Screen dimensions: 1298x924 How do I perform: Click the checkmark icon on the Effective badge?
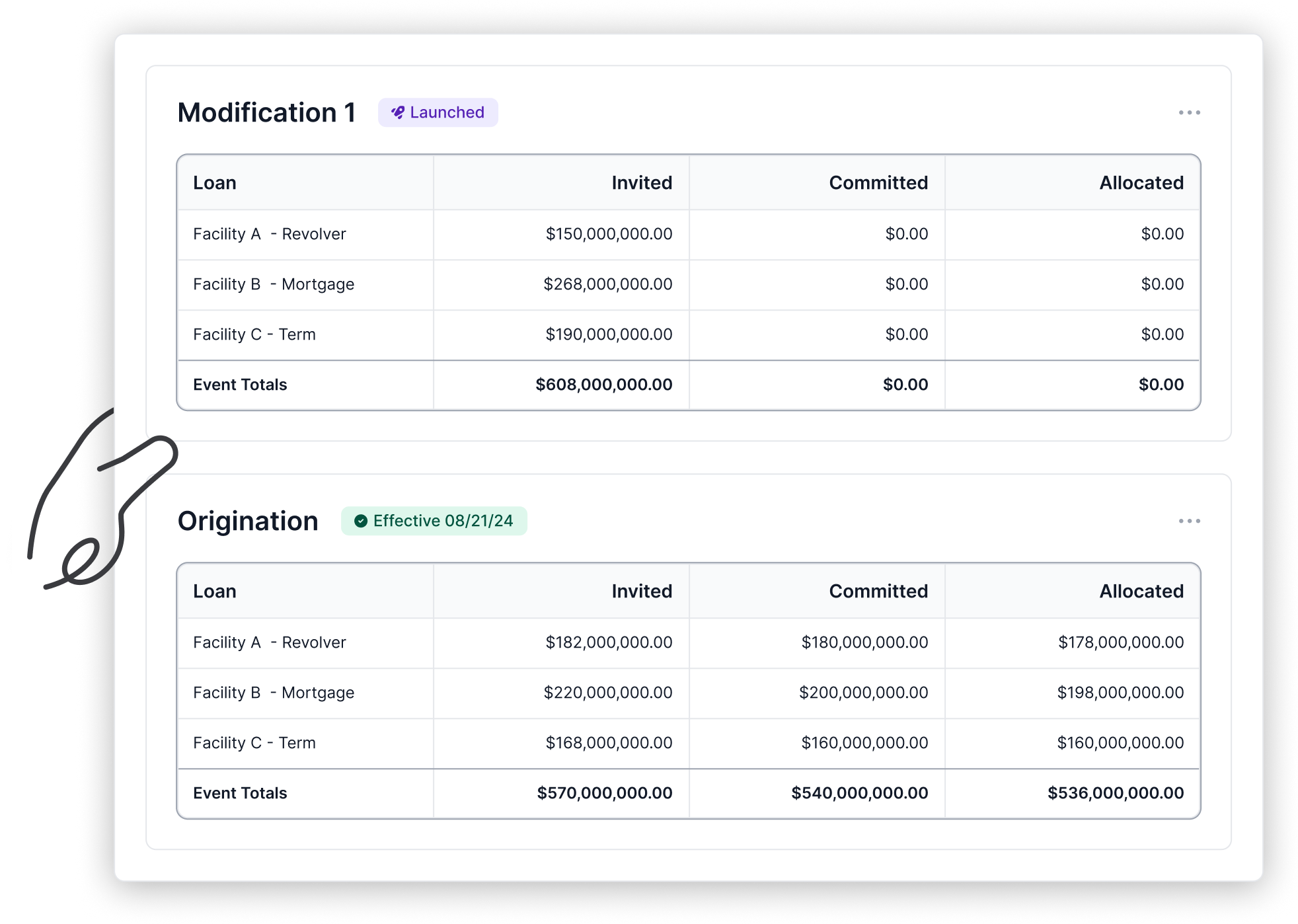[360, 521]
